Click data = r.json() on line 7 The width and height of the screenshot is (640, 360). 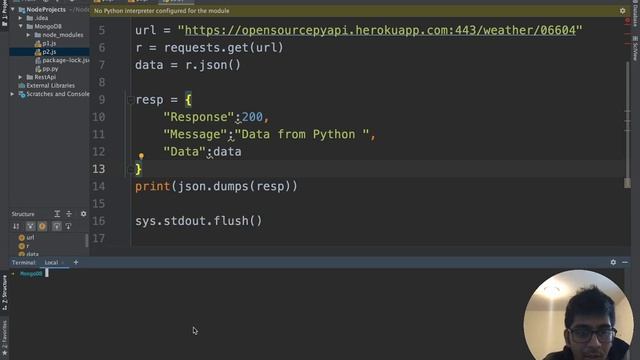click(188, 65)
